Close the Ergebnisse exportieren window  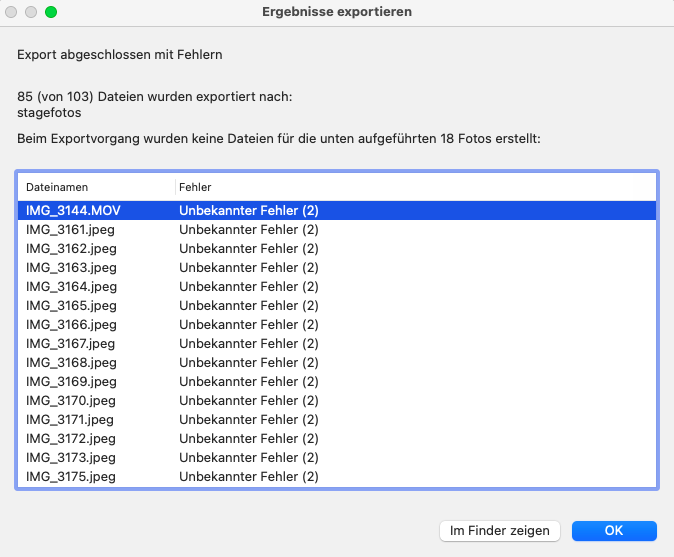point(12,12)
